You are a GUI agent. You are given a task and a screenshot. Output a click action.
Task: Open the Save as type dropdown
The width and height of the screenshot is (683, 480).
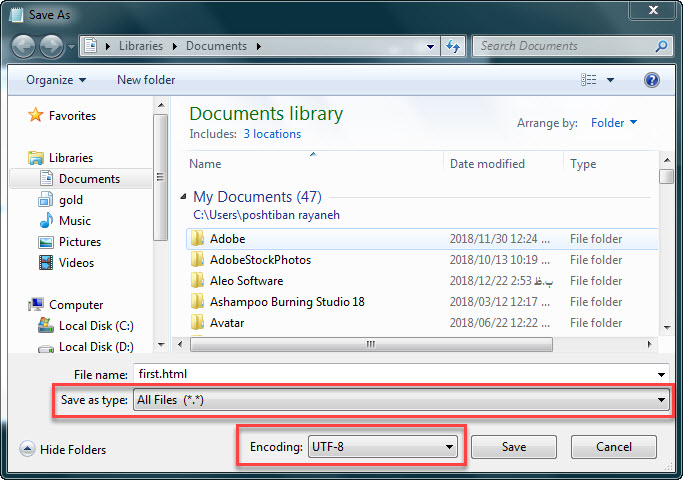400,400
